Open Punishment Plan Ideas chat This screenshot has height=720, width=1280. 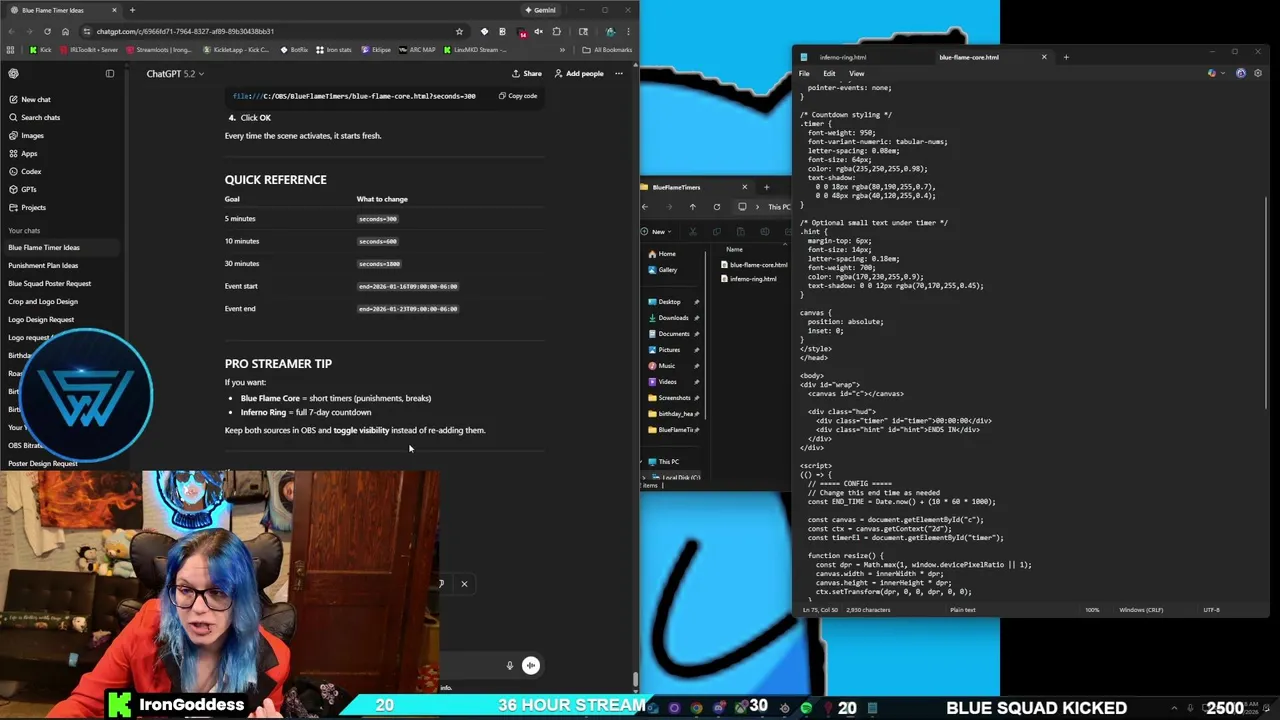[43, 265]
